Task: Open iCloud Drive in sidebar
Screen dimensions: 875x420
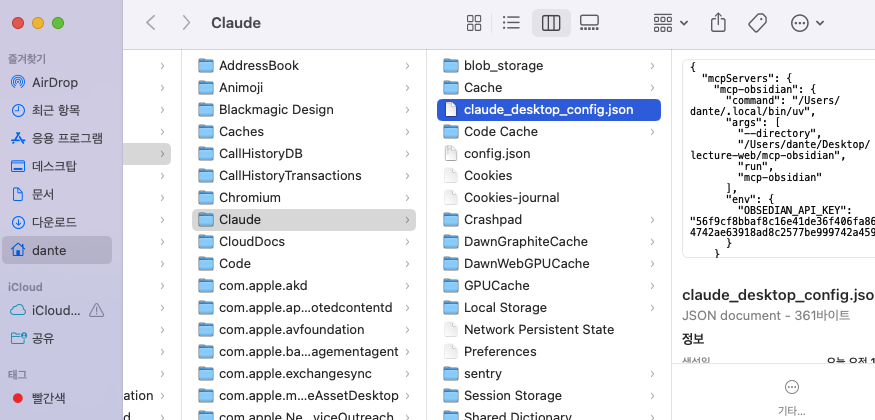Action: [46, 310]
